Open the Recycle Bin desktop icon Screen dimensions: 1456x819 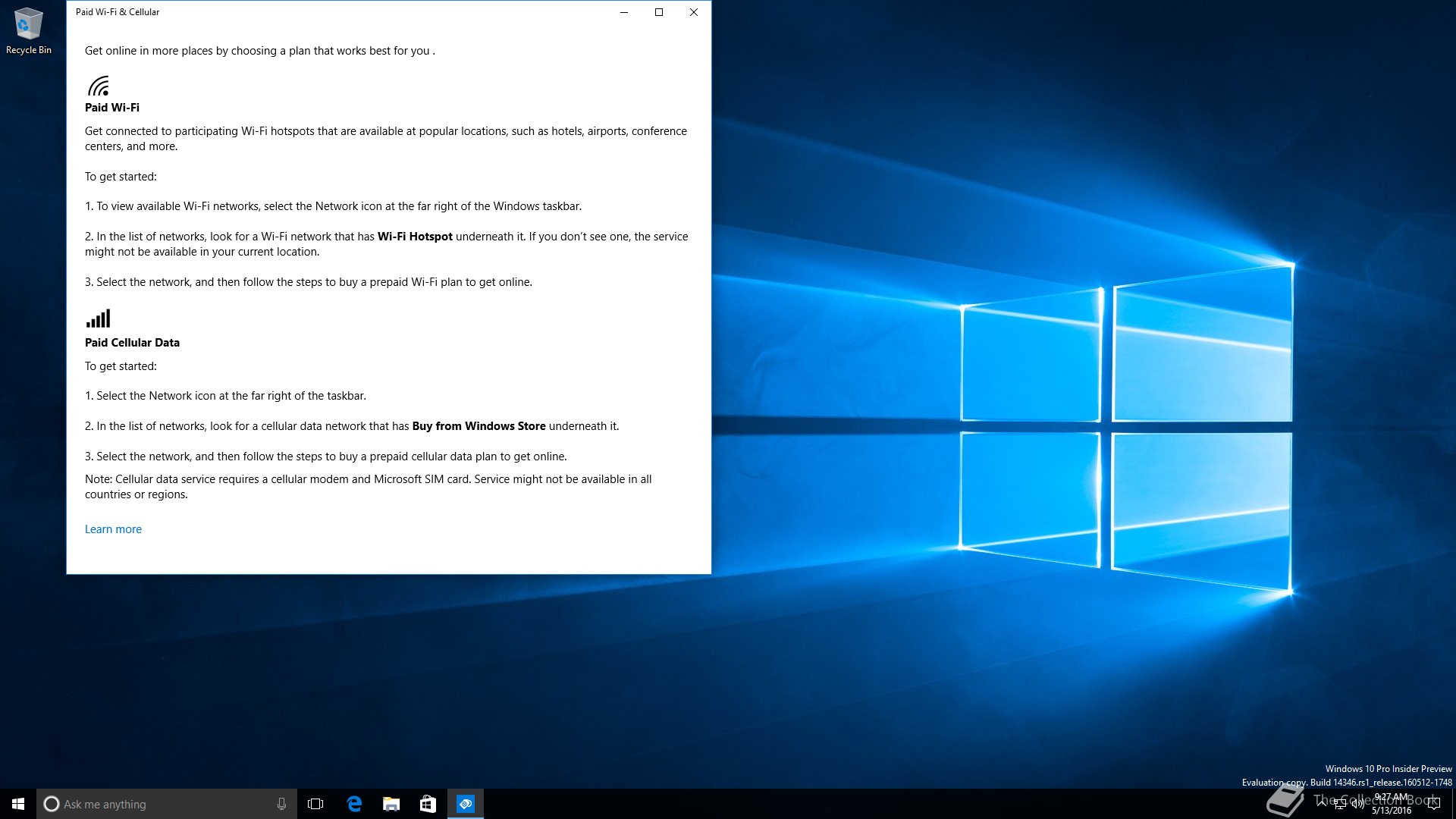[x=29, y=31]
